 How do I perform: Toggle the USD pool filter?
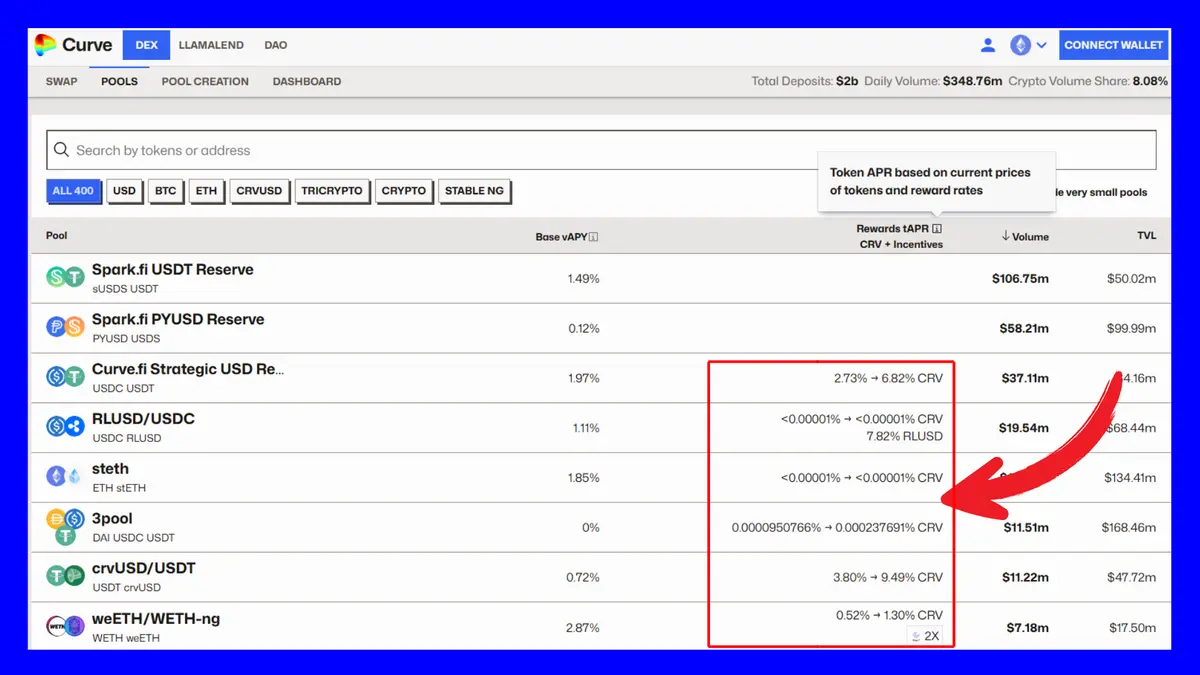[x=124, y=191]
